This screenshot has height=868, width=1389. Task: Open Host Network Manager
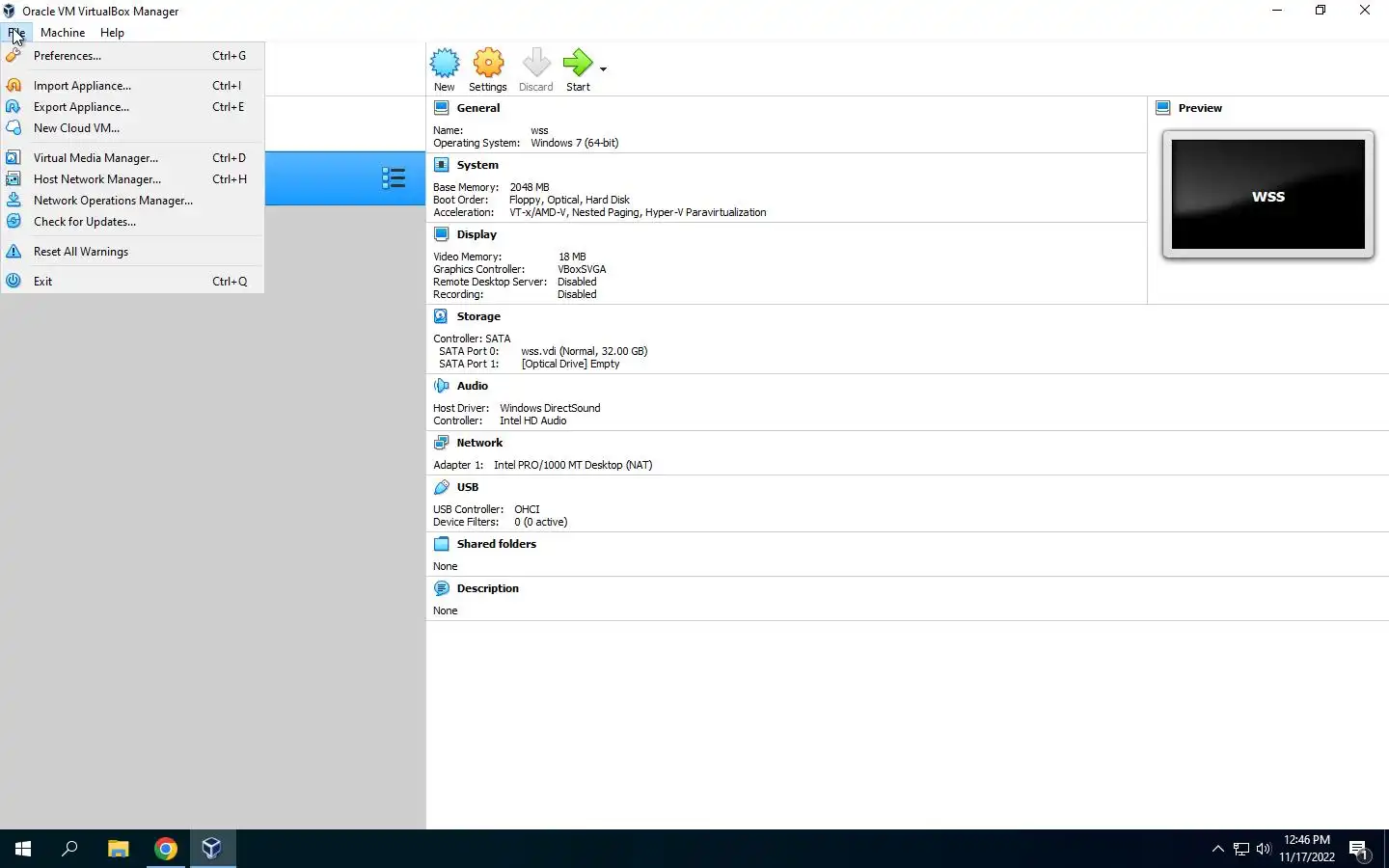tap(133, 179)
